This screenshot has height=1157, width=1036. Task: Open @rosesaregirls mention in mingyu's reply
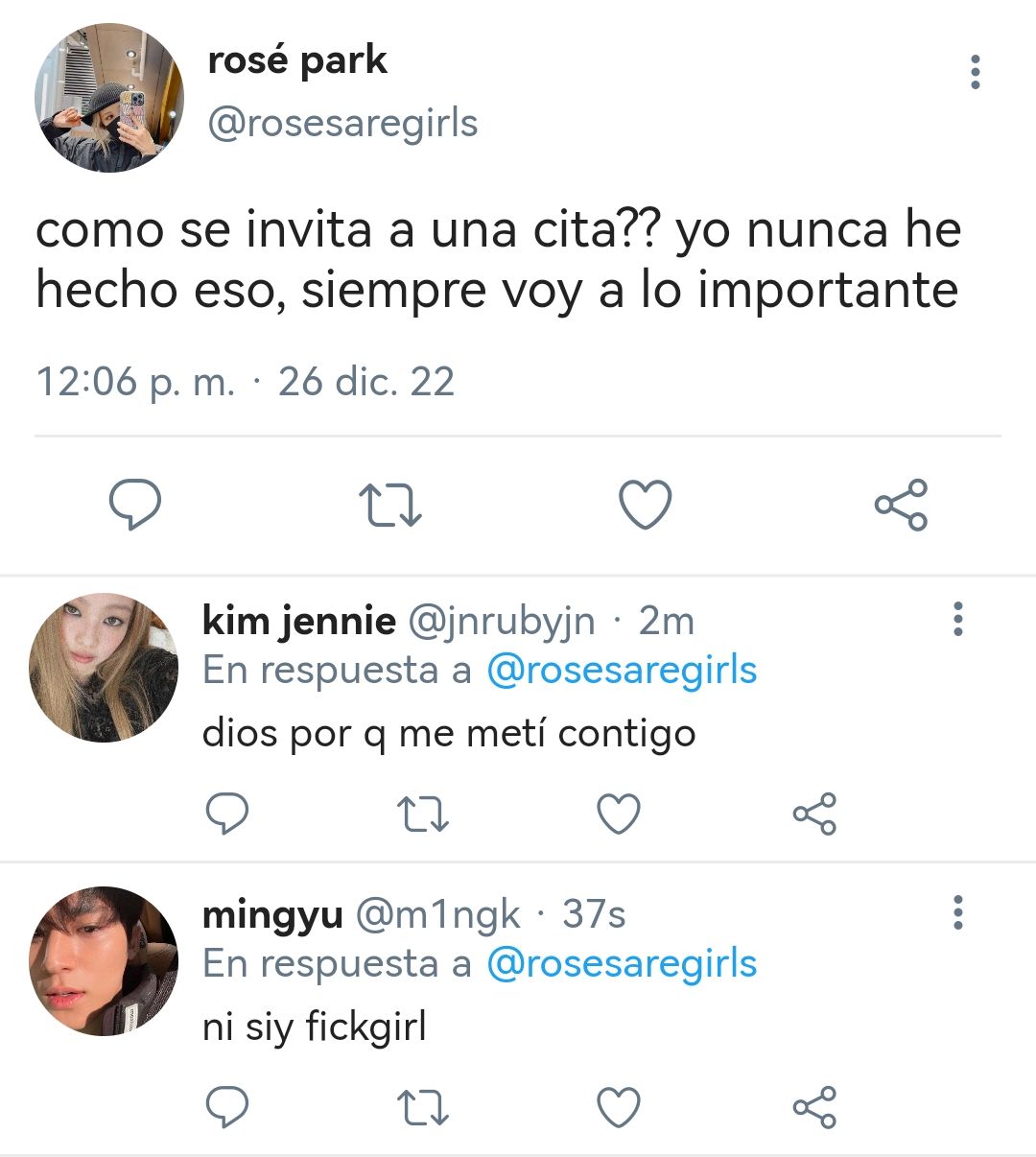pos(622,963)
